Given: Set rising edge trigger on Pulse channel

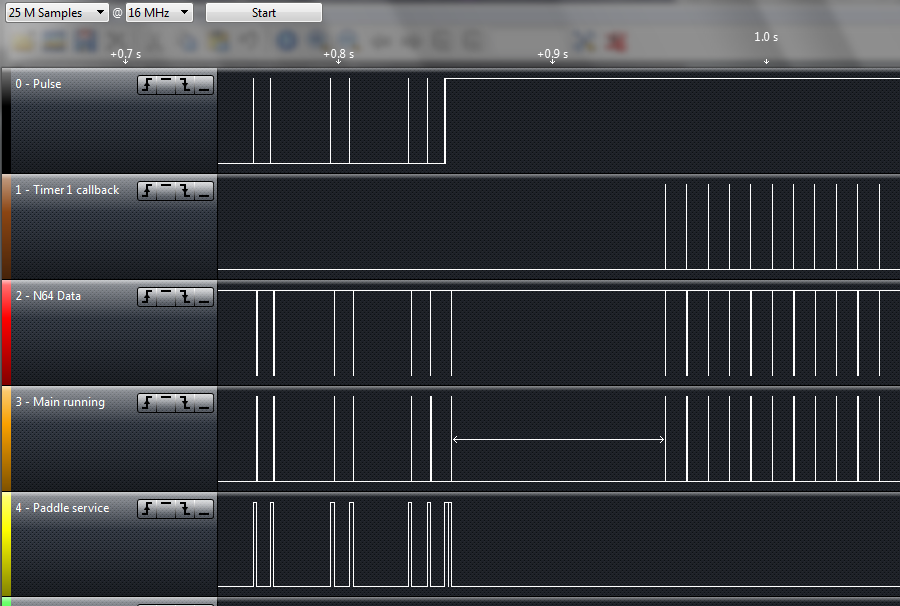Looking at the screenshot, I should coord(148,85).
